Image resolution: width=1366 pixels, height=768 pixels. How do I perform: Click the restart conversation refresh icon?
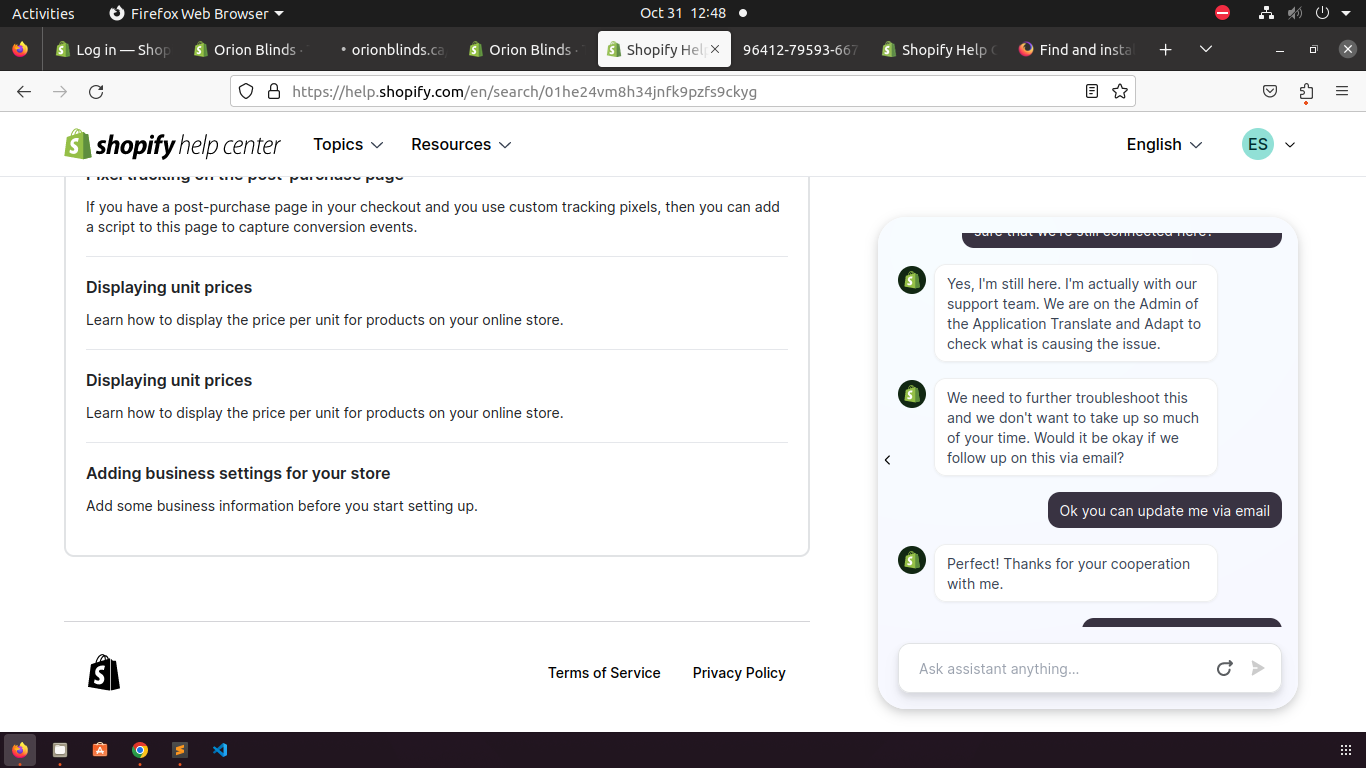click(1224, 668)
